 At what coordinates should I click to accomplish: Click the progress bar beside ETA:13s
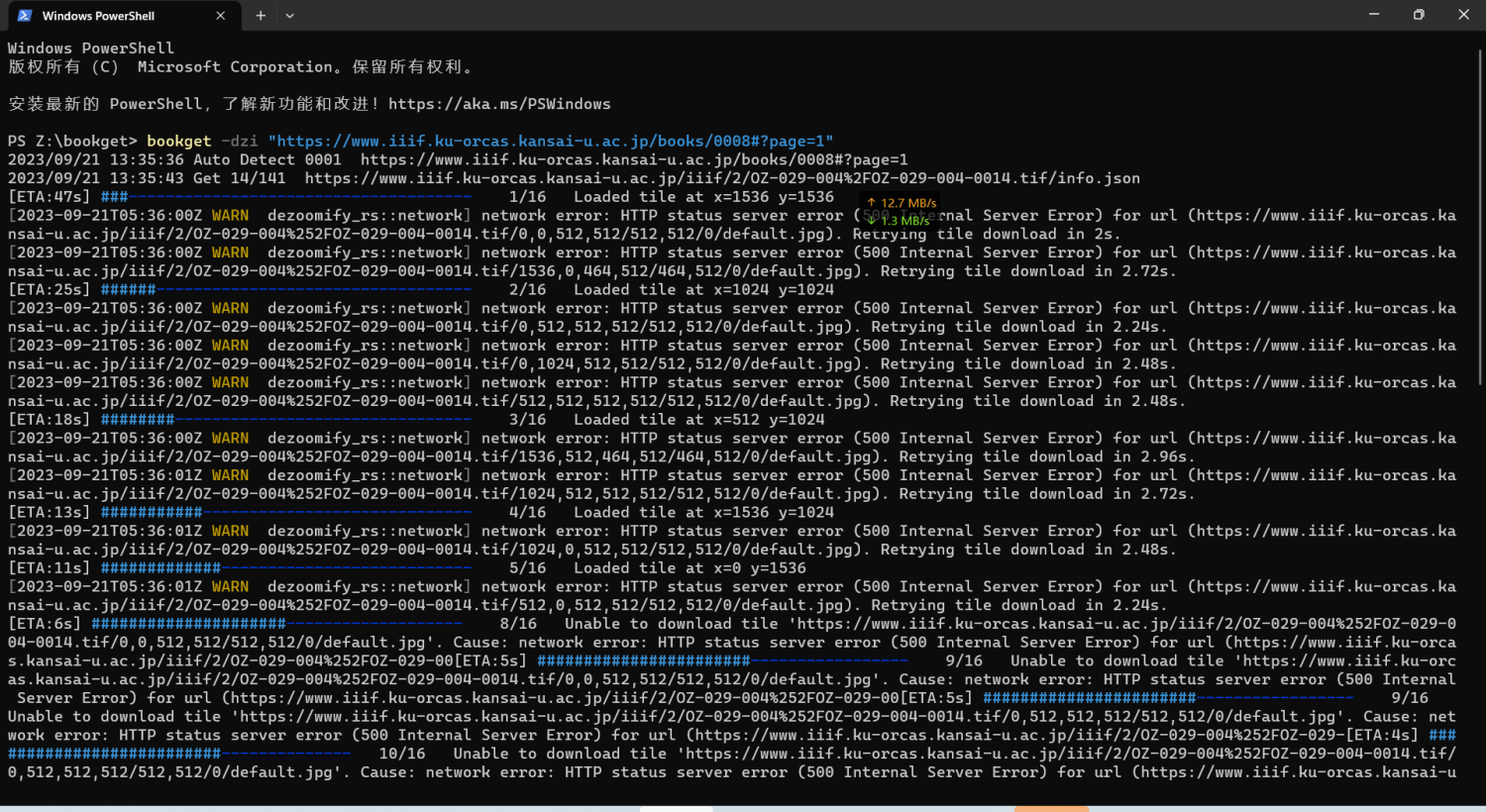pyautogui.click(x=285, y=513)
